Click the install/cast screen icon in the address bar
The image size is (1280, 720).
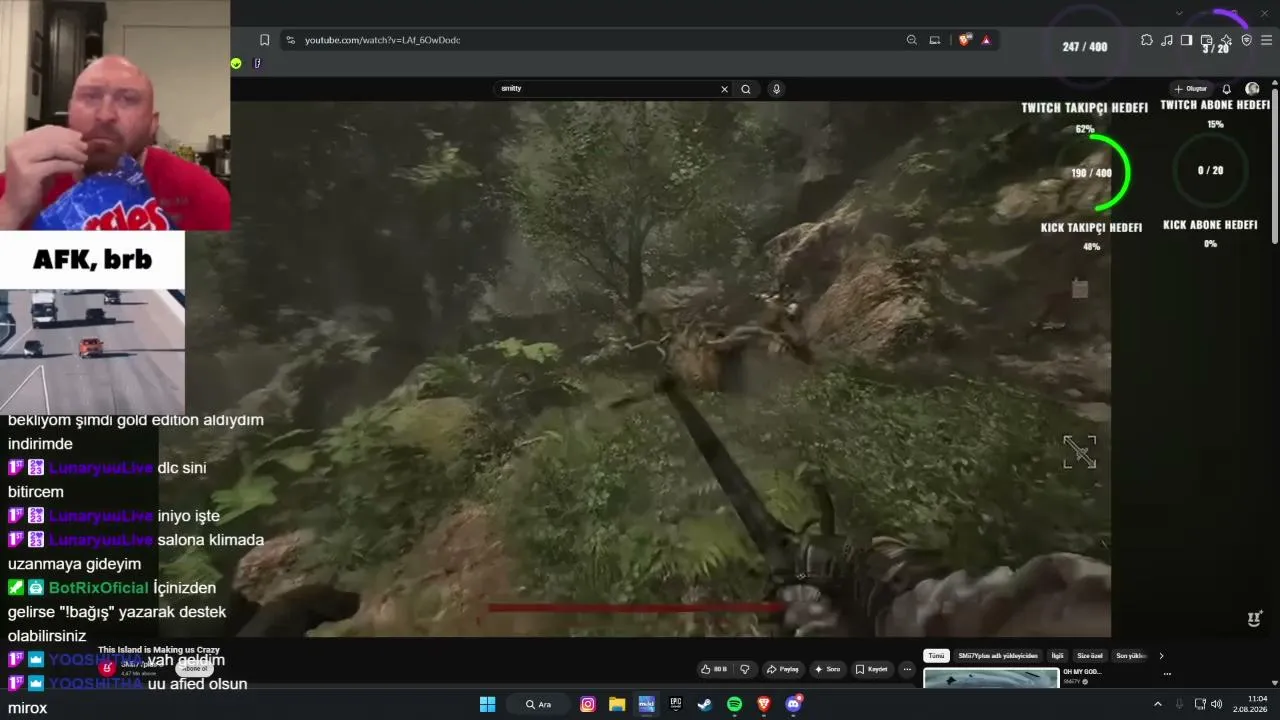coord(935,40)
